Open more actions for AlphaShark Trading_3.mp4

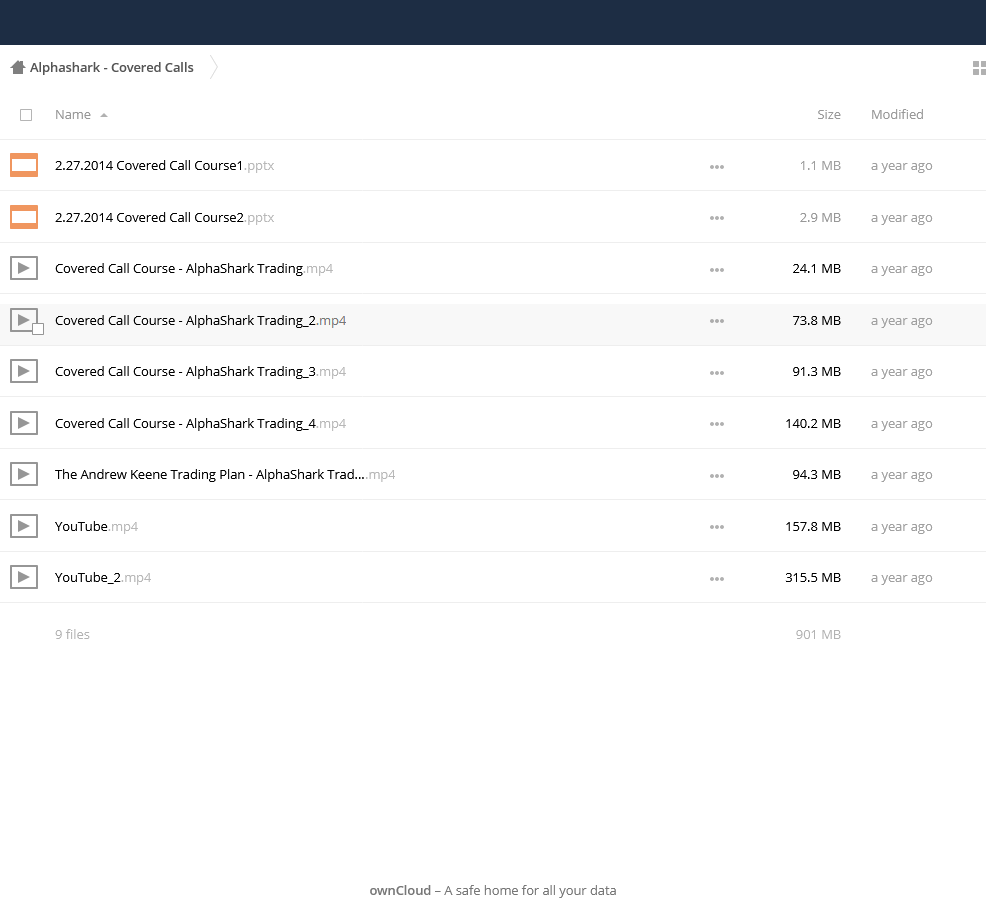click(x=717, y=373)
